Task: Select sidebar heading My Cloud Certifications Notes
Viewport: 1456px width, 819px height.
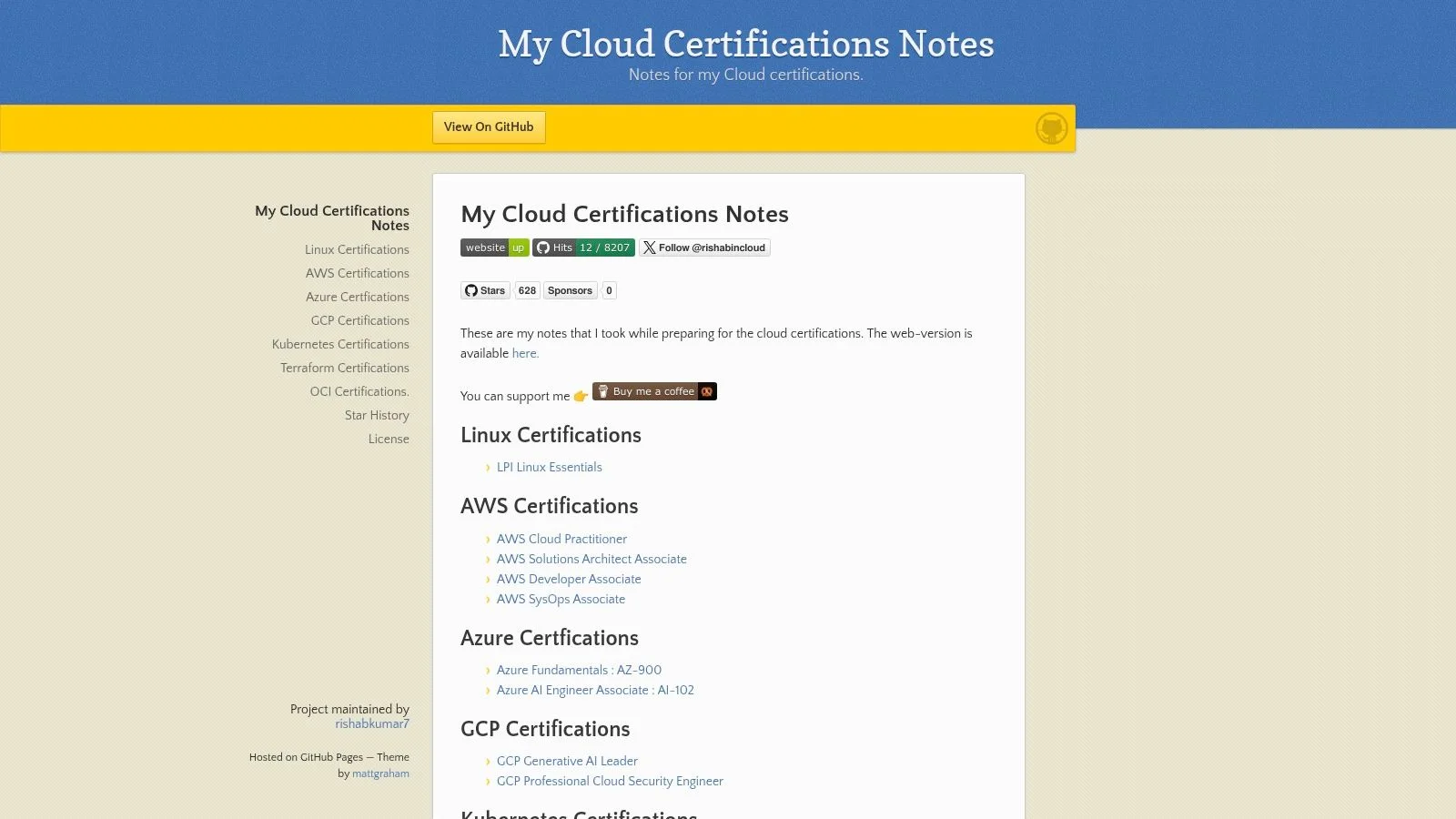Action: 332,218
